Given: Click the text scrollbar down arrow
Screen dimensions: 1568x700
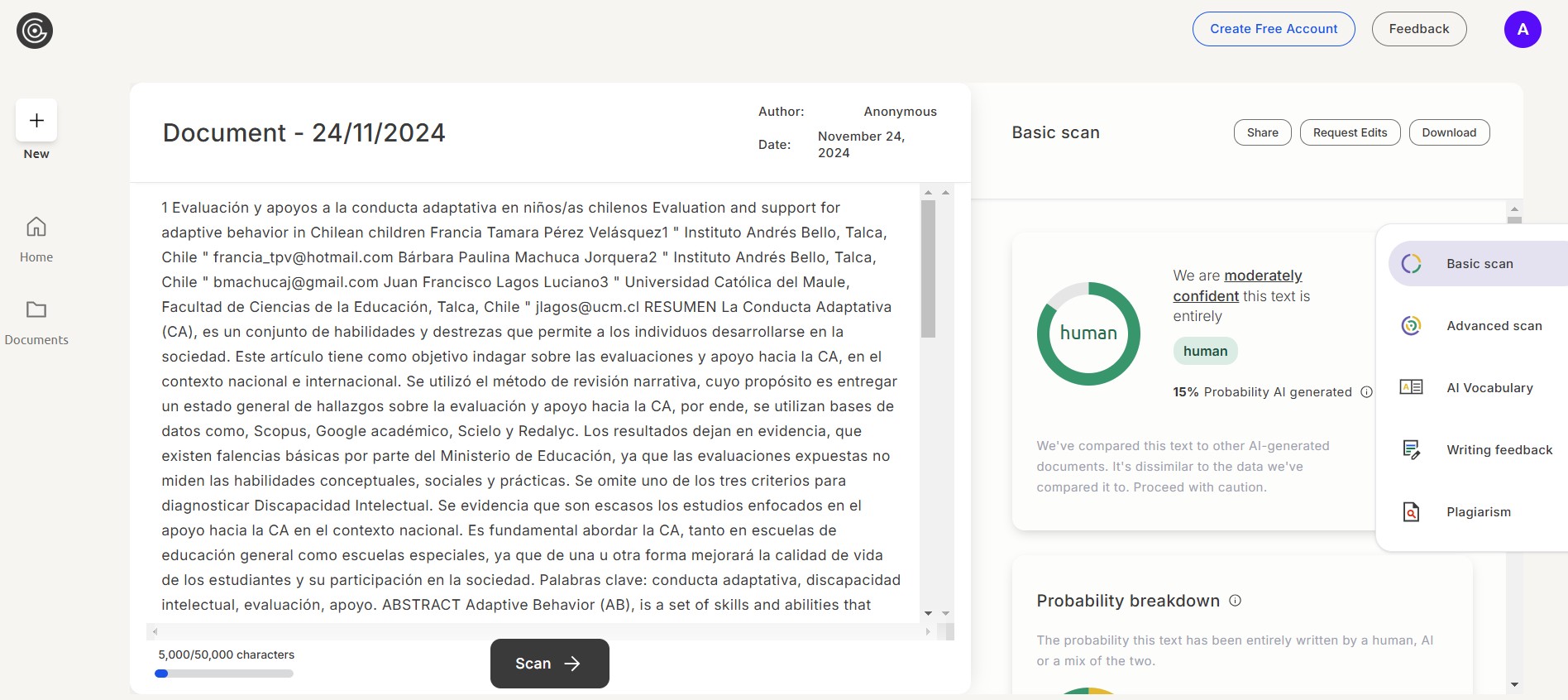Looking at the screenshot, I should (x=928, y=613).
